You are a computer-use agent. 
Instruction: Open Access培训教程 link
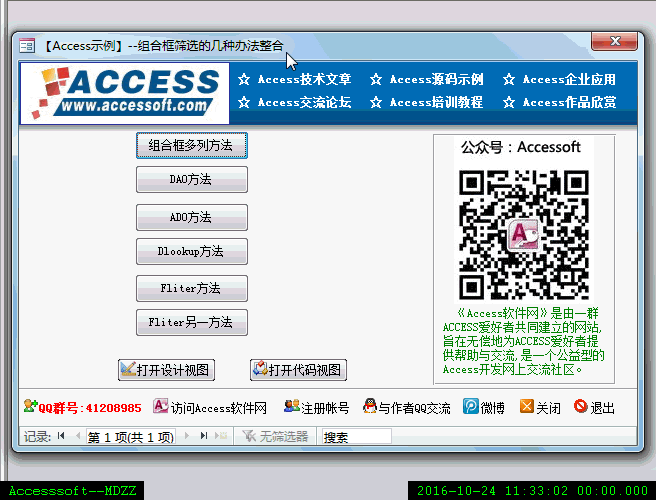coord(436,102)
